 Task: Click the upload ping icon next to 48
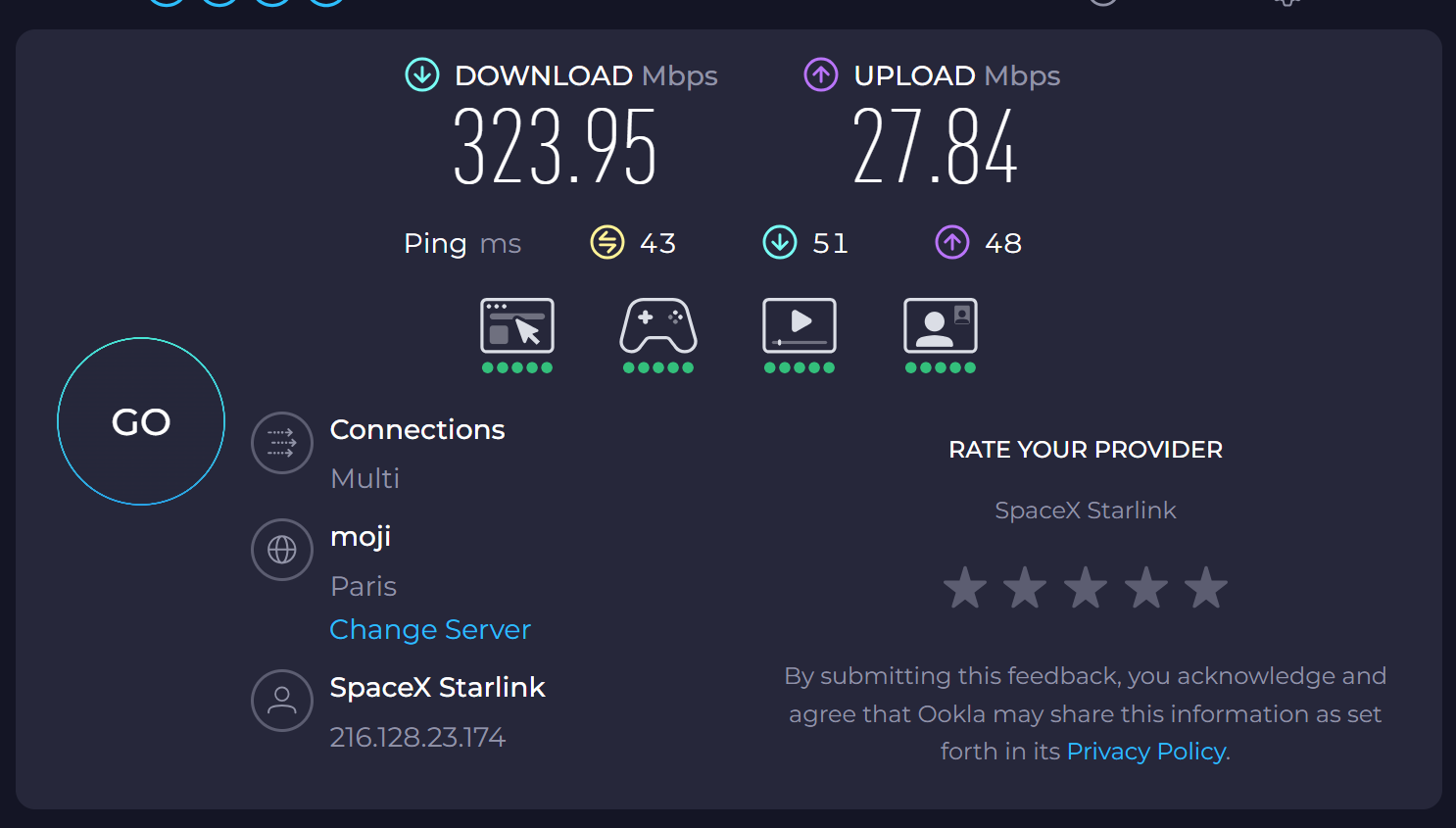(952, 242)
